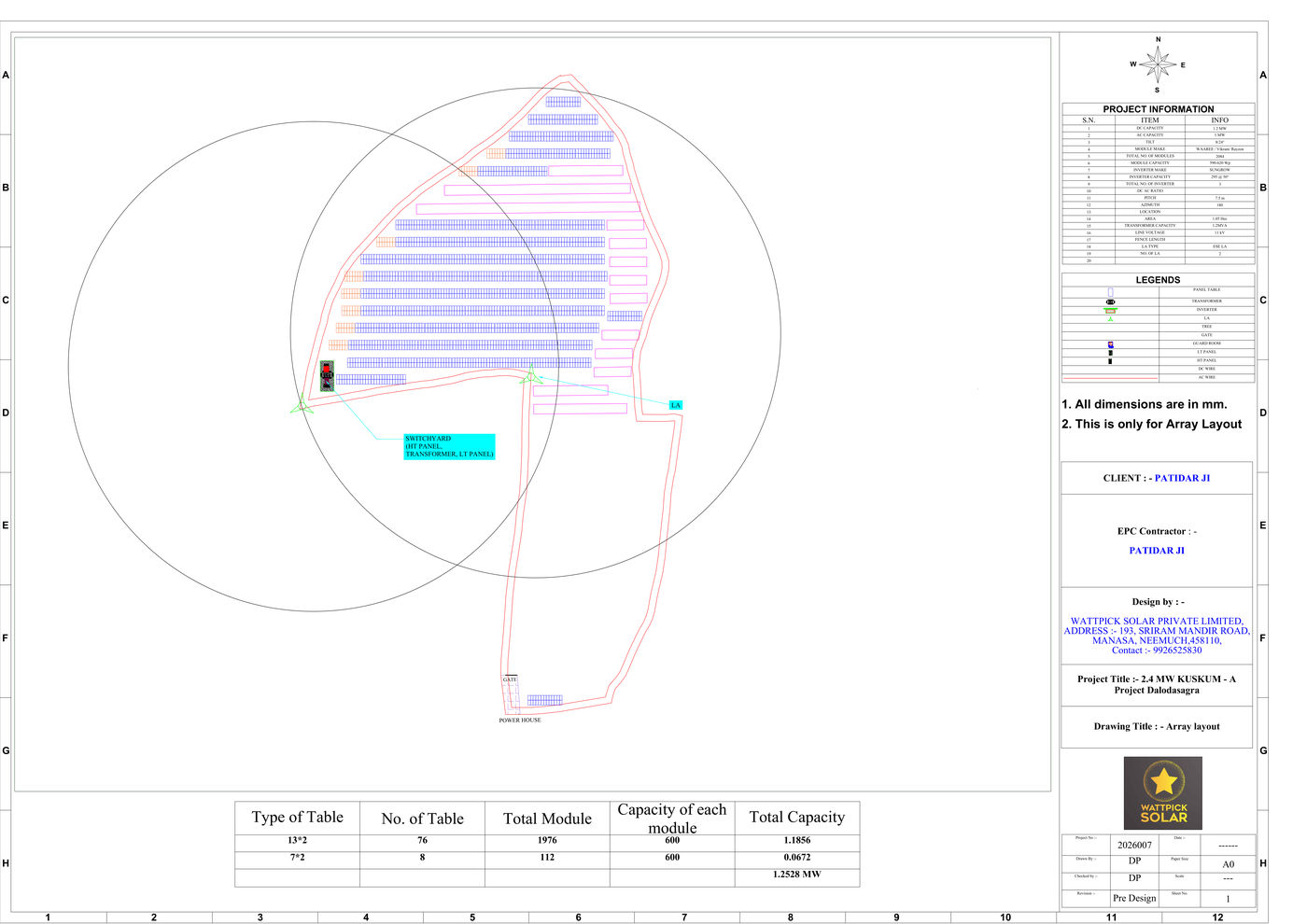The width and height of the screenshot is (1307, 924).
Task: Select the 'This is only for Array Layout' note
Action: click(x=1152, y=424)
